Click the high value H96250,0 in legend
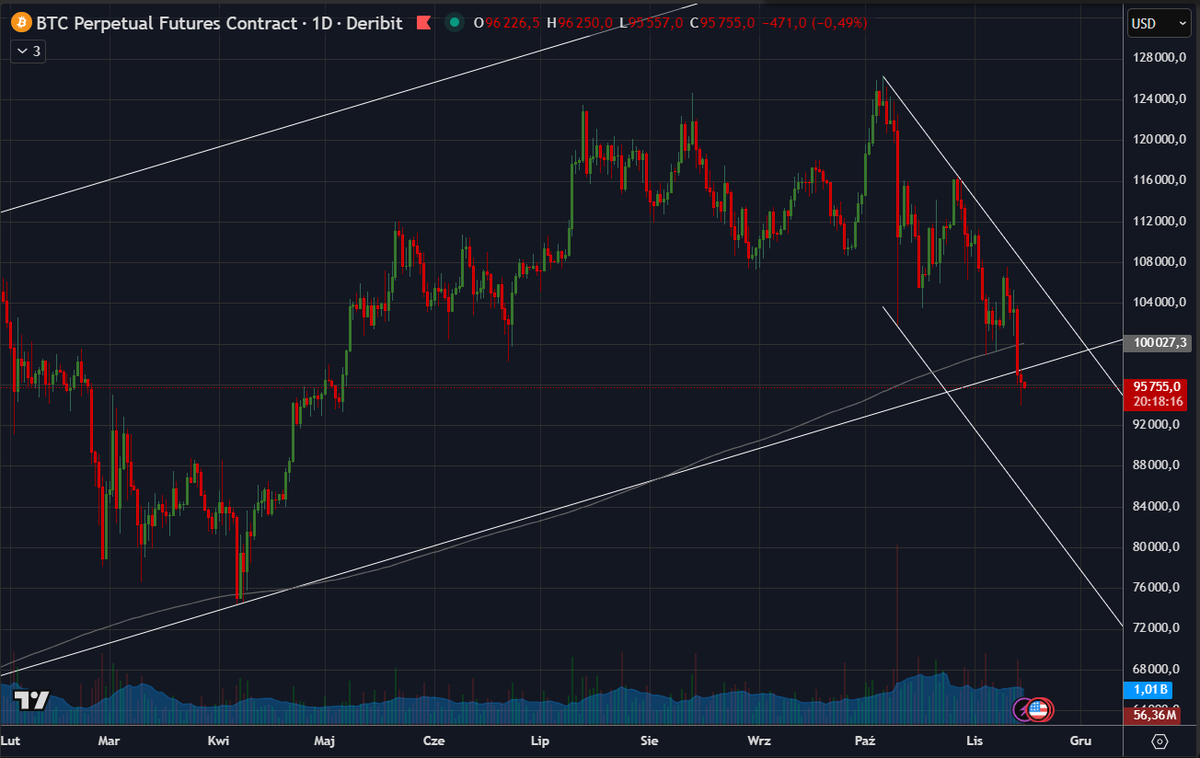Image resolution: width=1200 pixels, height=758 pixels. pos(579,22)
